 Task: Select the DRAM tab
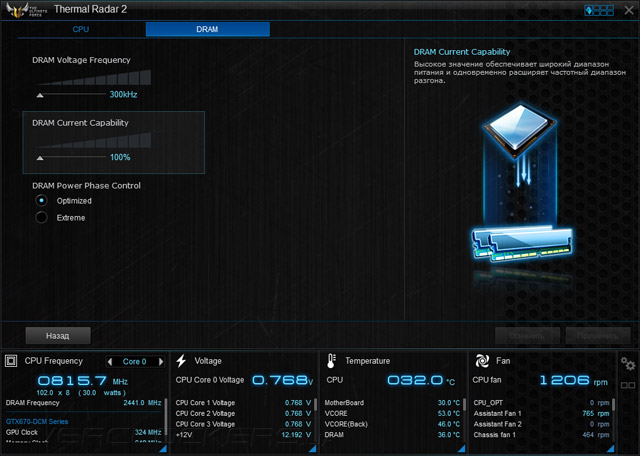pyautogui.click(x=207, y=29)
